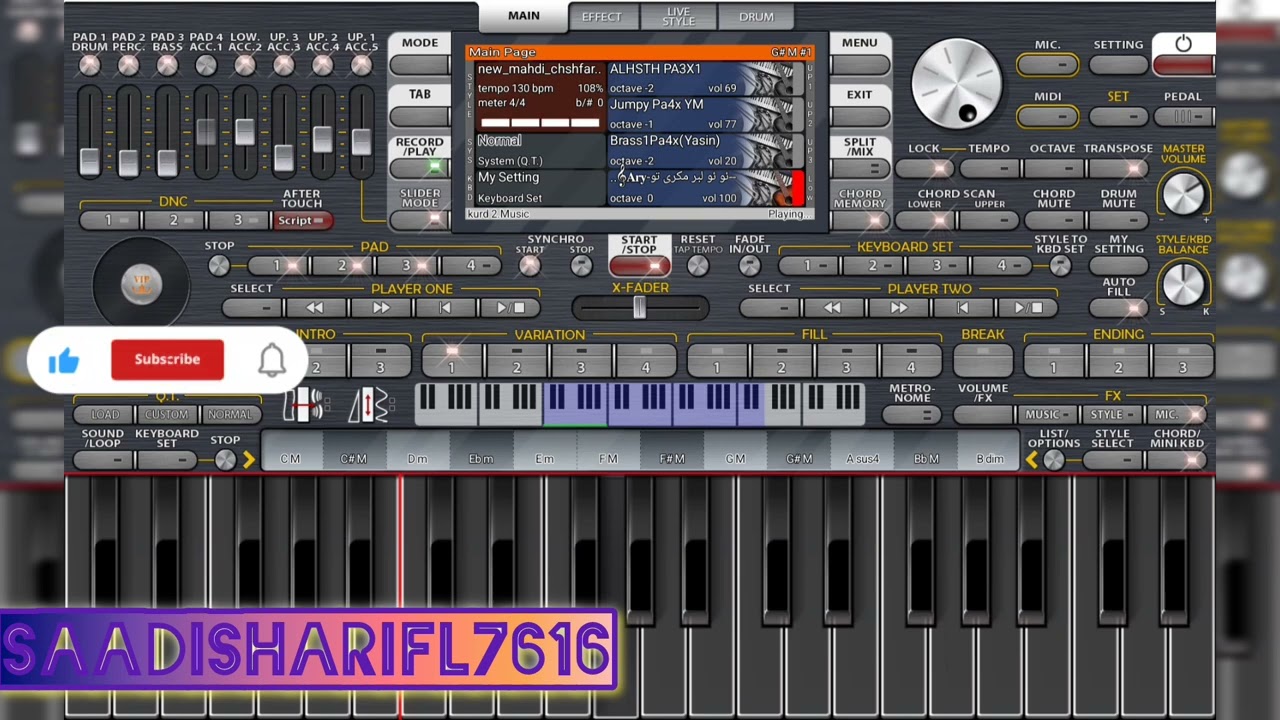The width and height of the screenshot is (1280, 720).
Task: Click the red Subscribe button
Action: [167, 360]
